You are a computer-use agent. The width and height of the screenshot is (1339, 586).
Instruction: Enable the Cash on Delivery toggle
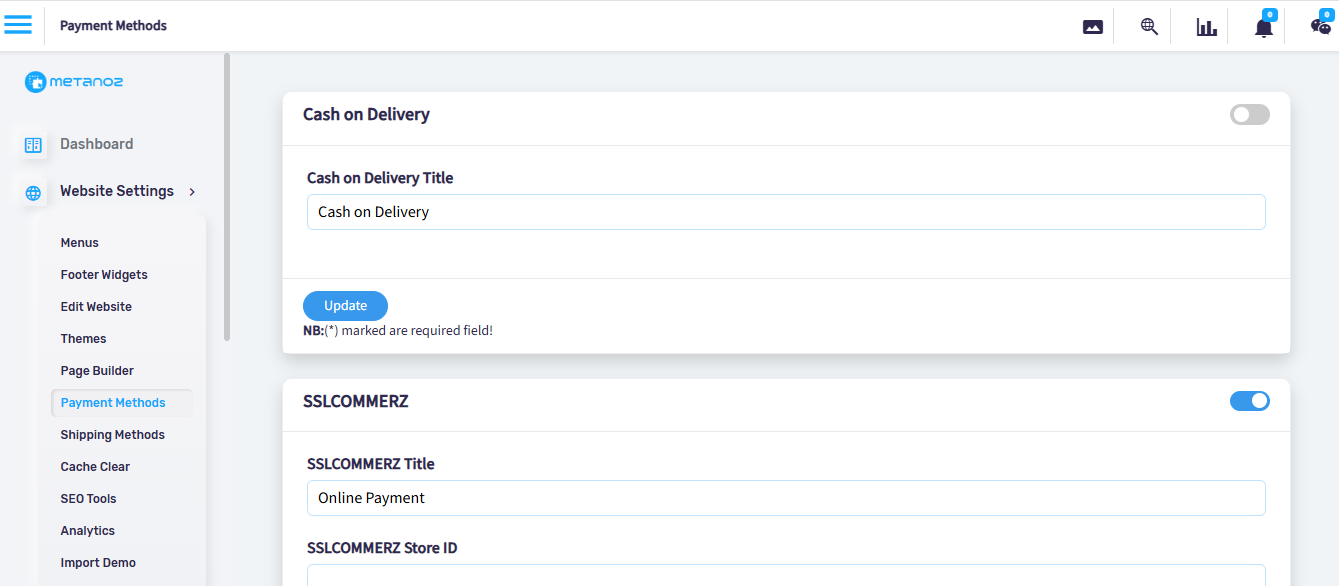click(x=1249, y=115)
